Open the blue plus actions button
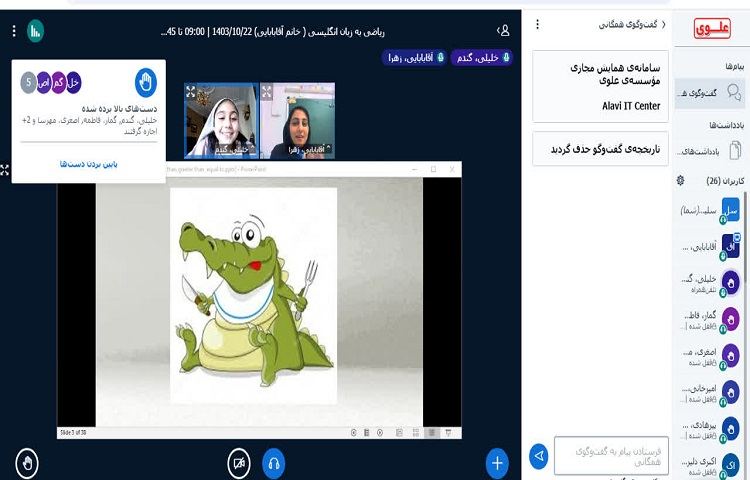The width and height of the screenshot is (750, 480). pos(497,463)
